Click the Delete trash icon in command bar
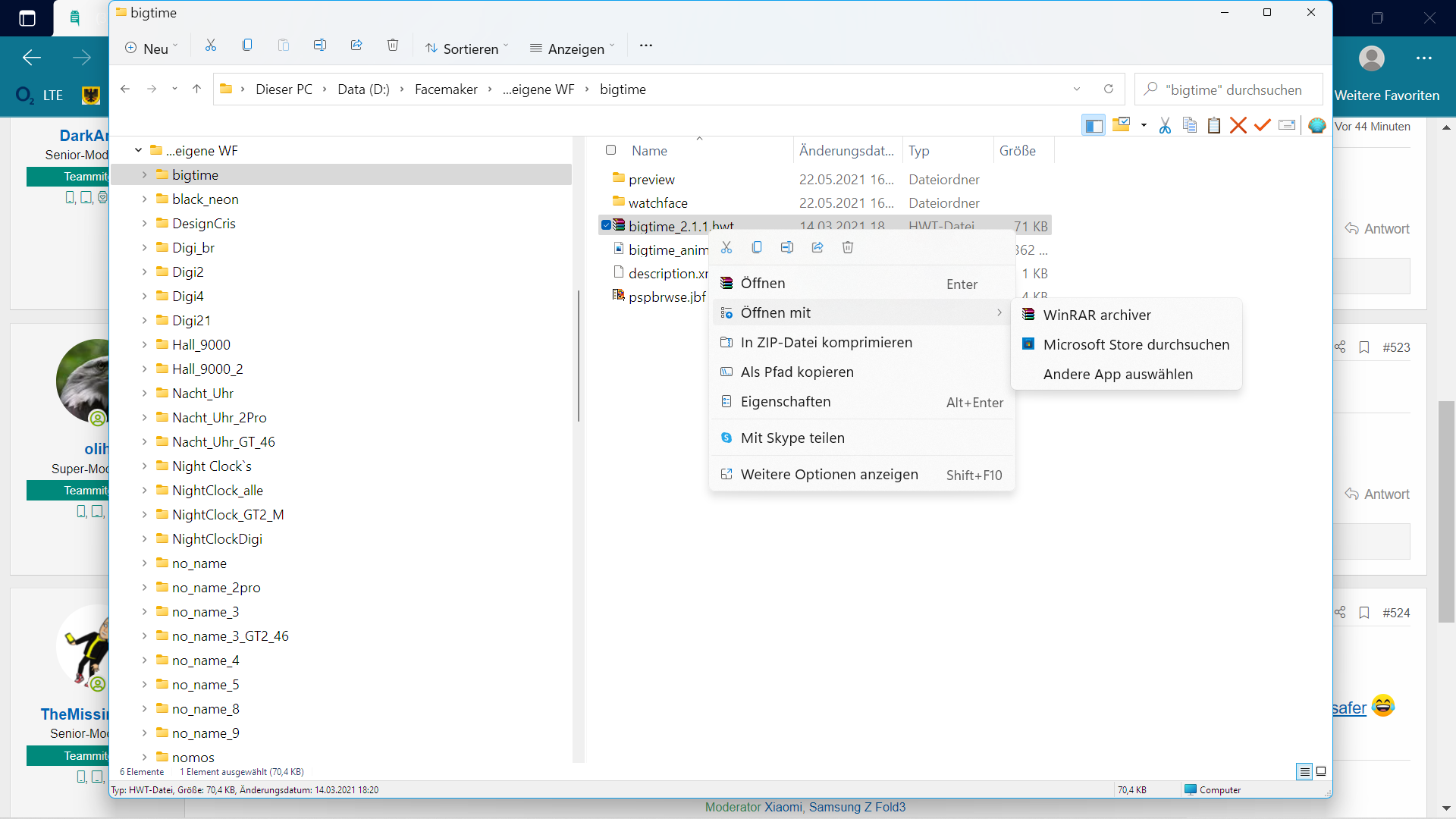Viewport: 1456px width, 819px height. (393, 45)
